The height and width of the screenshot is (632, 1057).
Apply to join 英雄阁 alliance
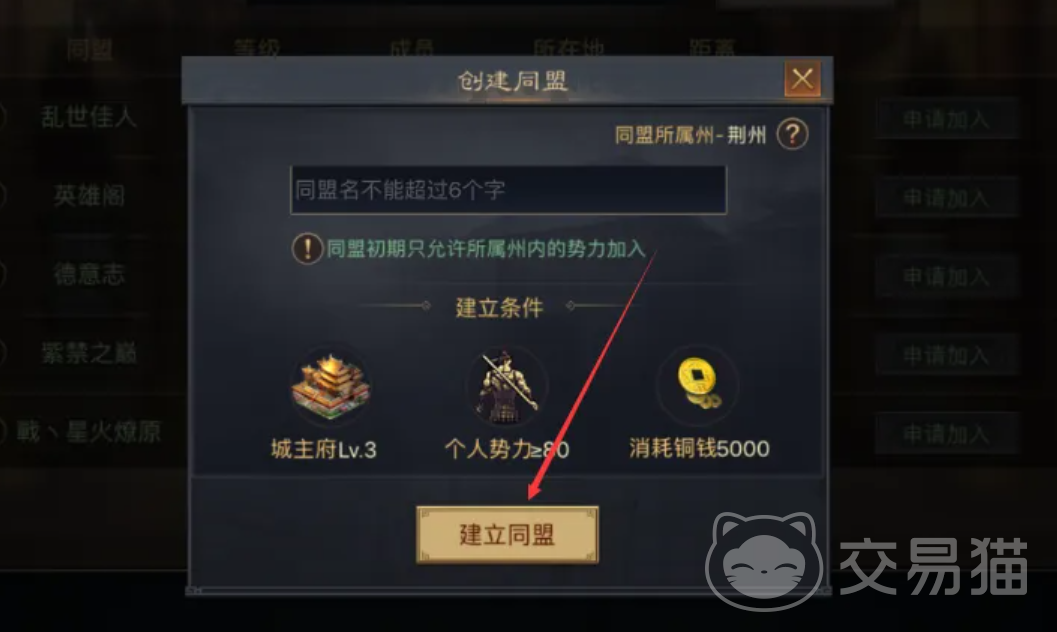tap(946, 198)
